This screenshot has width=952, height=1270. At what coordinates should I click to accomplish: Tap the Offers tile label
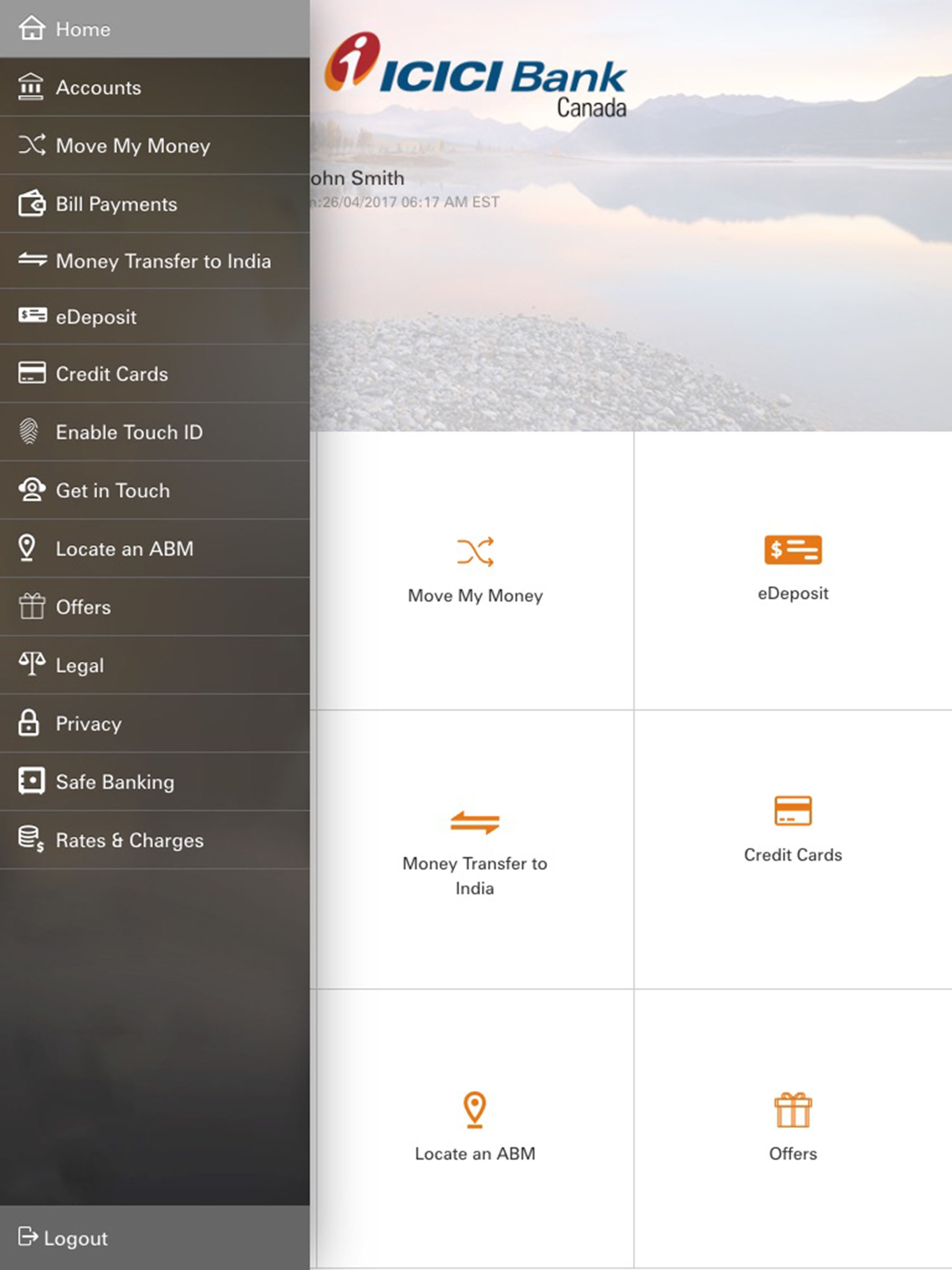[x=793, y=1153]
